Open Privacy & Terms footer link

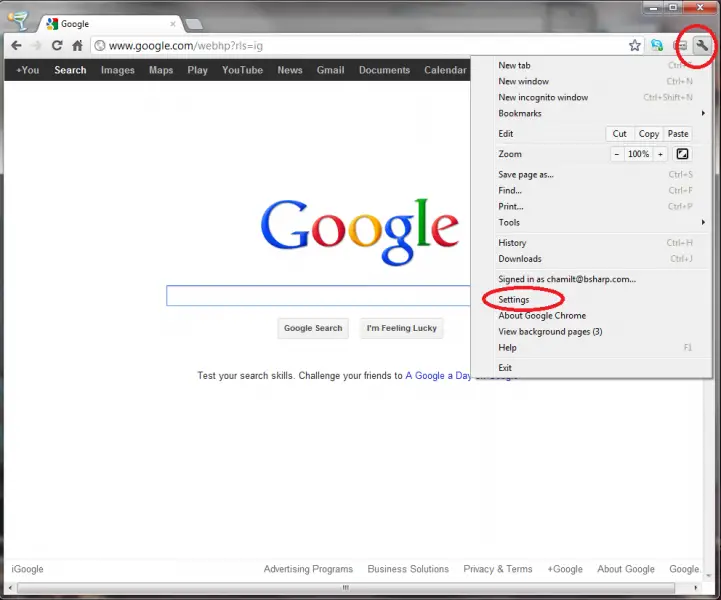pyautogui.click(x=498, y=569)
